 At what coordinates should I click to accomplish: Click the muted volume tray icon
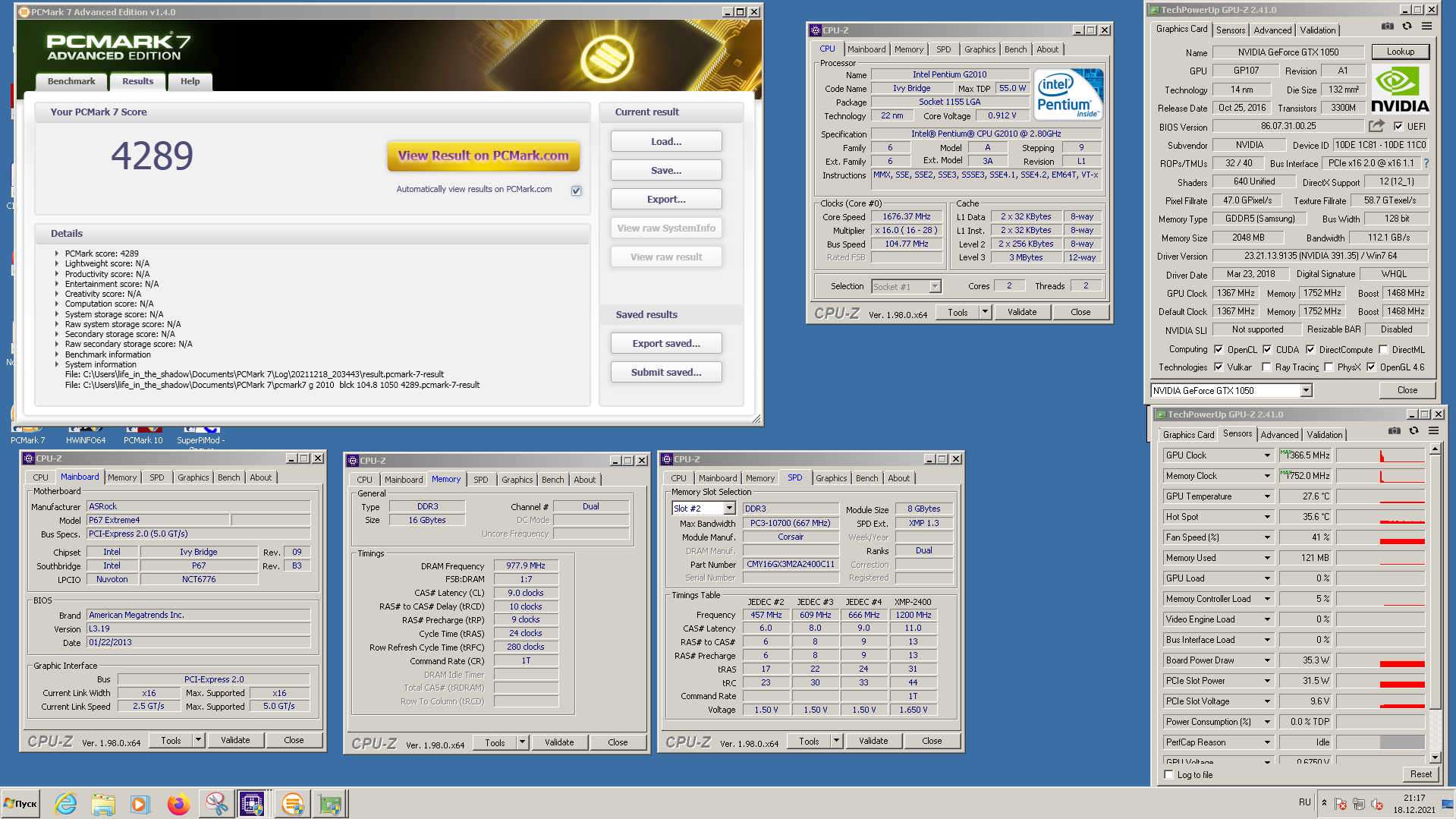pyautogui.click(x=1376, y=804)
